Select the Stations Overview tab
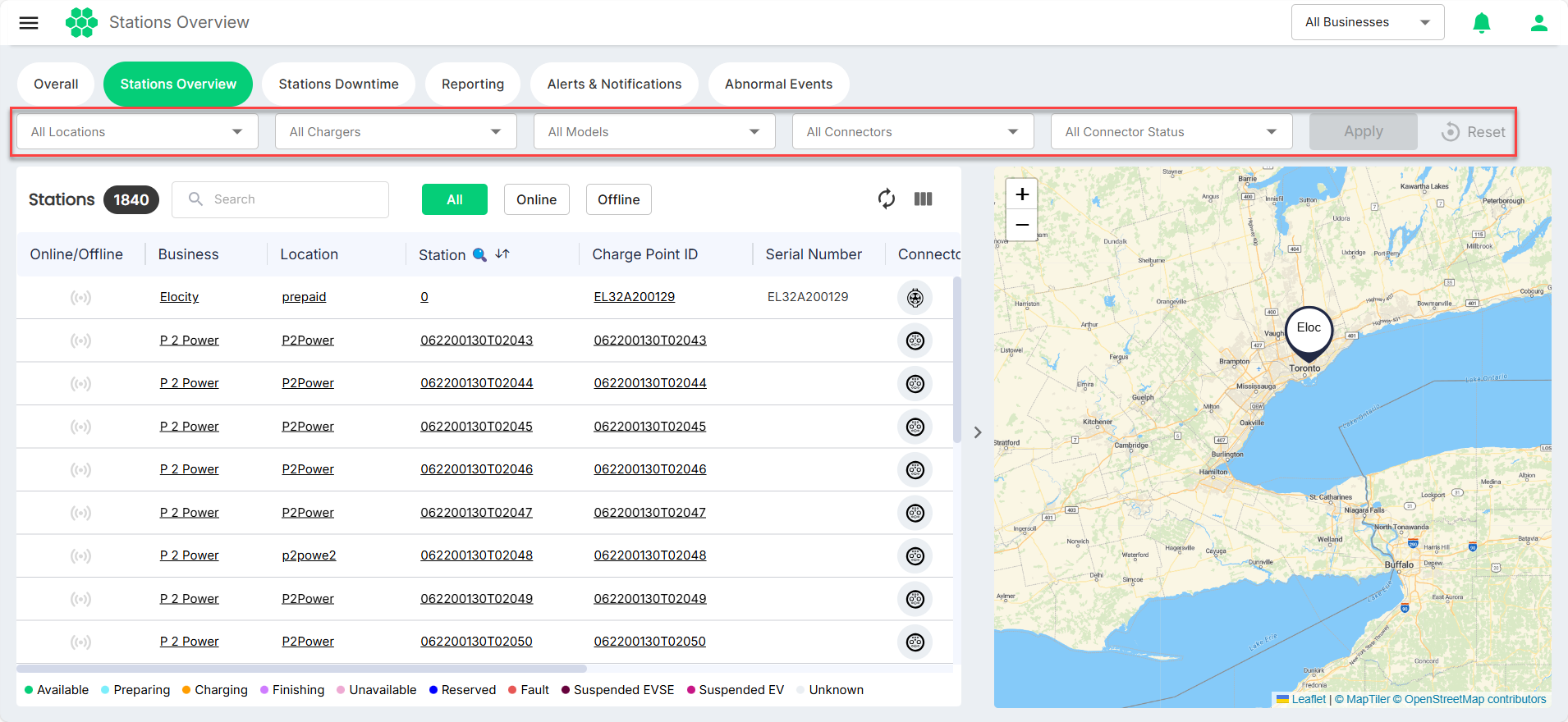 tap(178, 84)
